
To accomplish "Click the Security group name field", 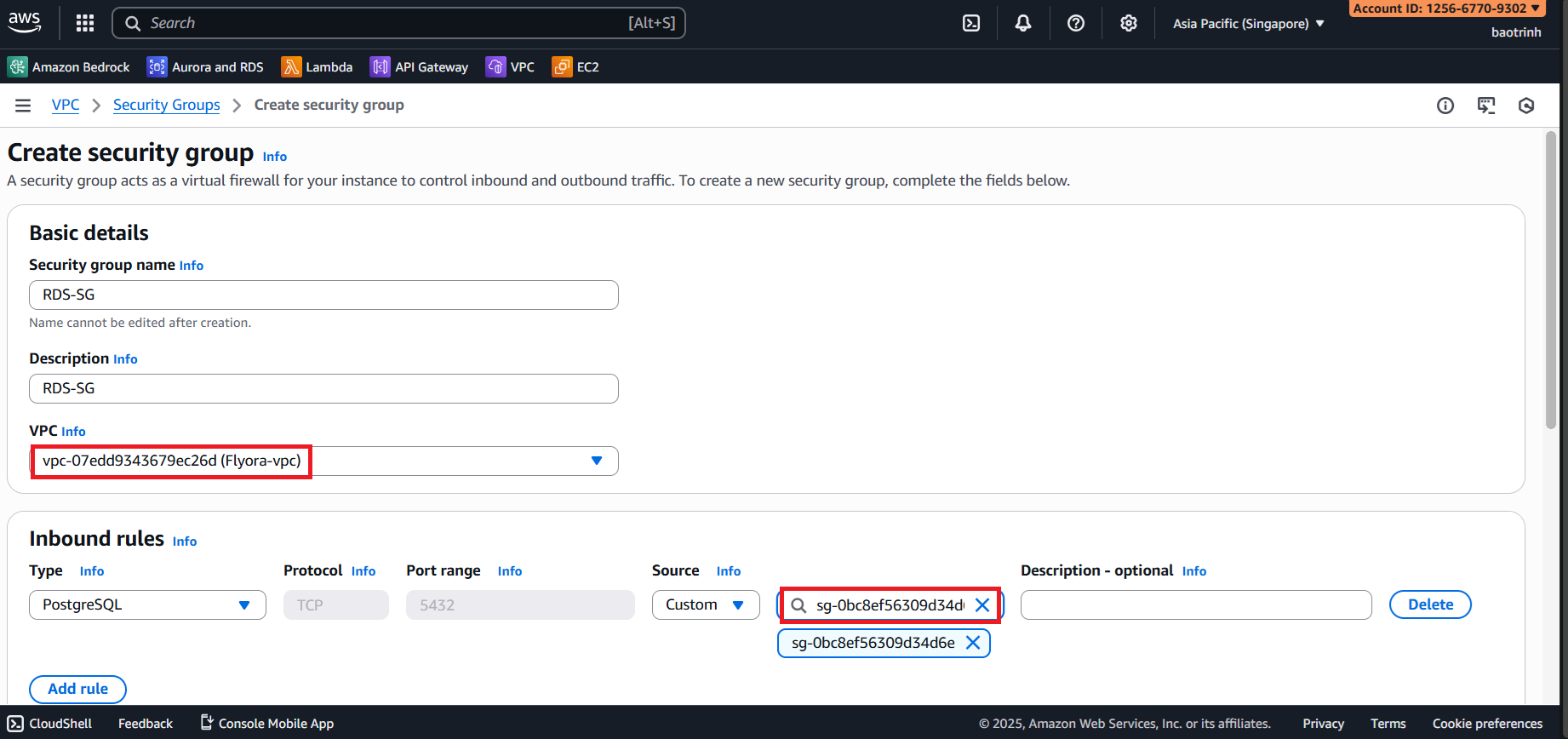I will [x=323, y=295].
